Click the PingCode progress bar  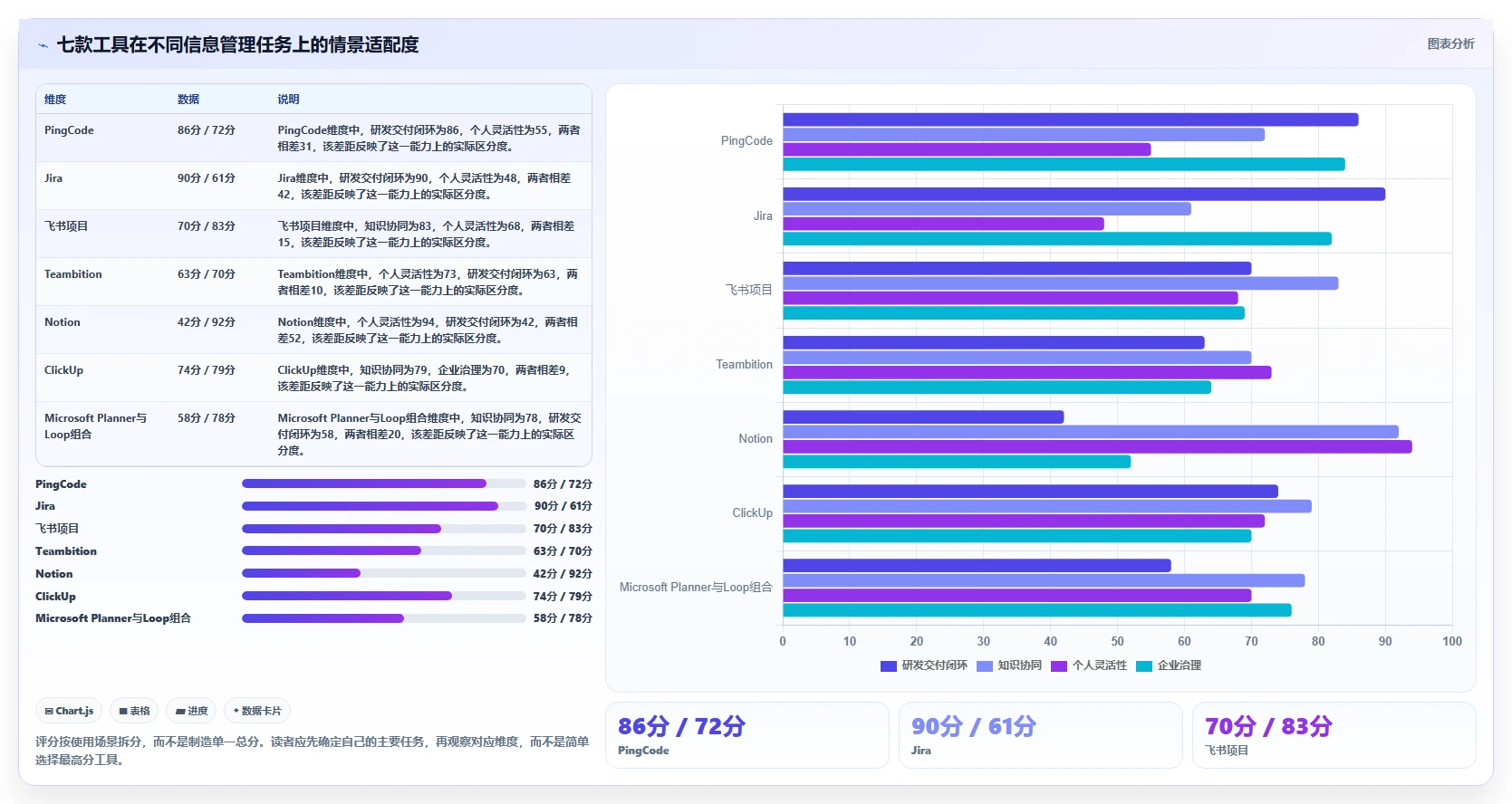[x=383, y=483]
